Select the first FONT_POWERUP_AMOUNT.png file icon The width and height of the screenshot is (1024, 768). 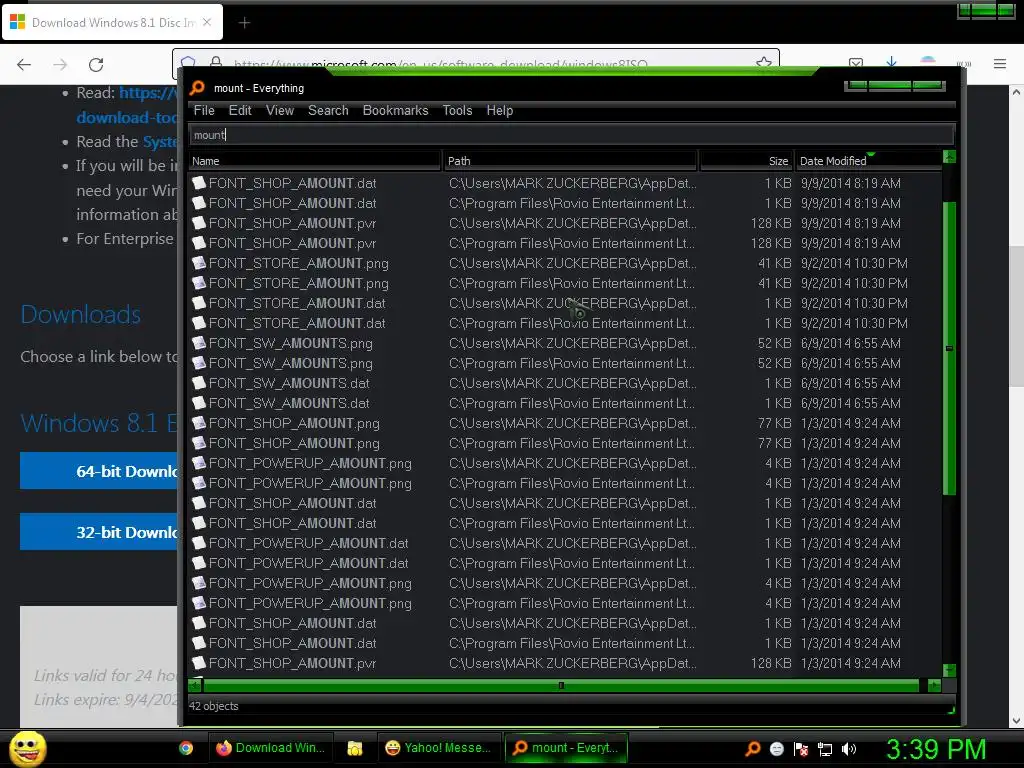[x=199, y=463]
